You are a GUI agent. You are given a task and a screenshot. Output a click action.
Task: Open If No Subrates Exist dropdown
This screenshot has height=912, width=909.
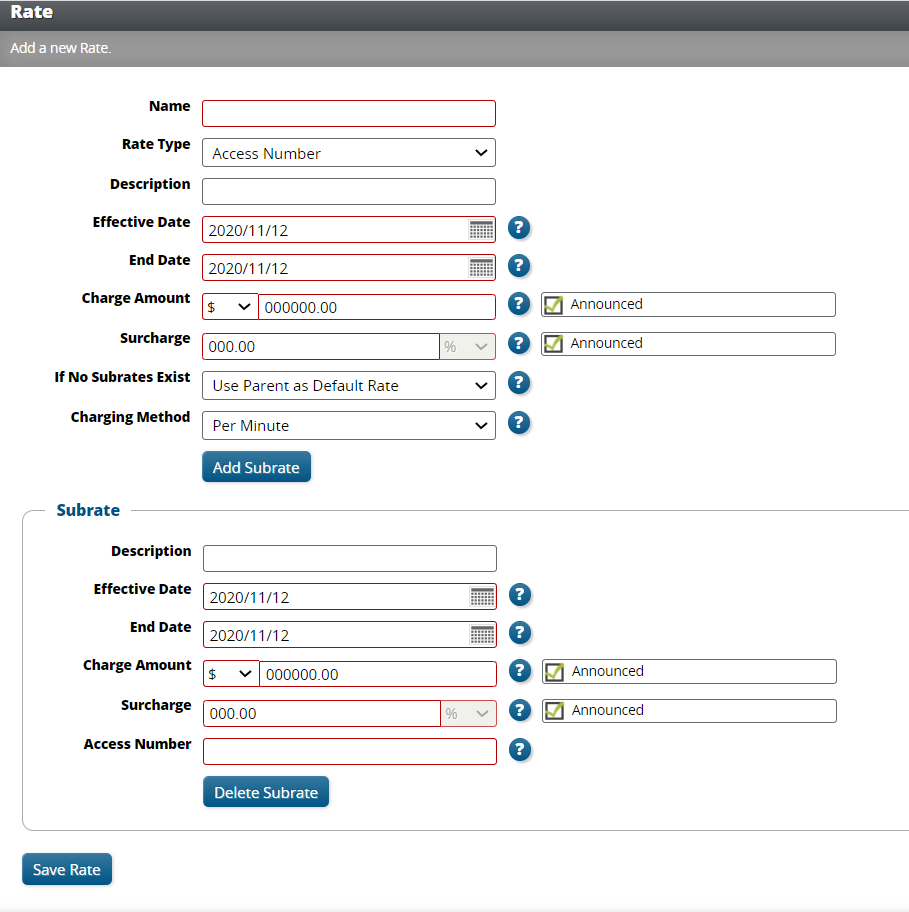348,385
